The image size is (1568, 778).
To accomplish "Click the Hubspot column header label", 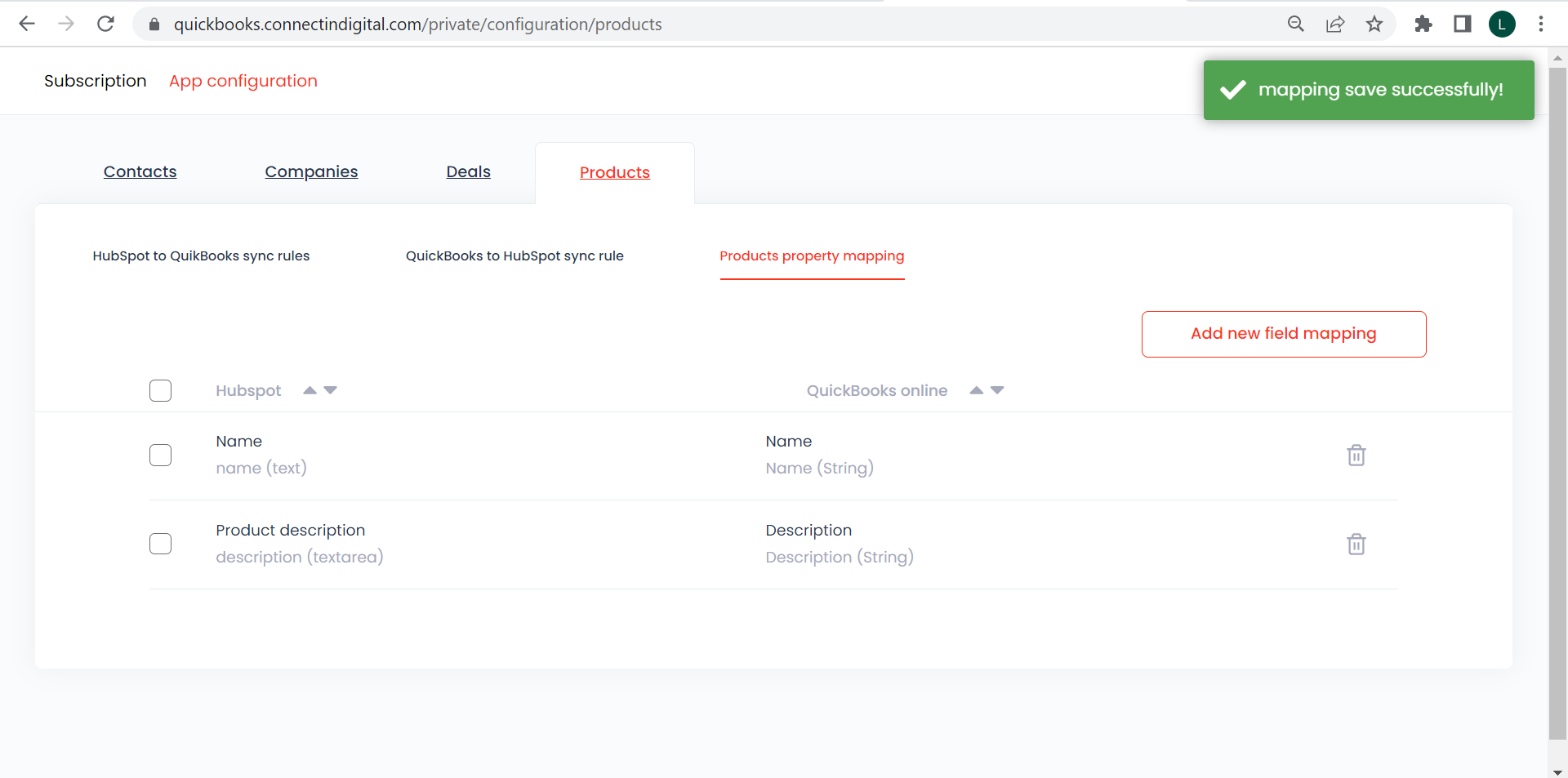I will (x=248, y=390).
